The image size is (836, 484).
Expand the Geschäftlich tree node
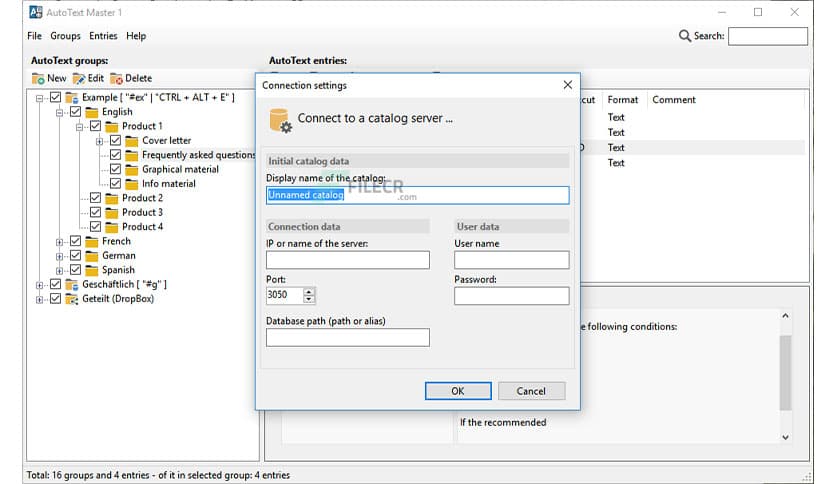point(39,285)
